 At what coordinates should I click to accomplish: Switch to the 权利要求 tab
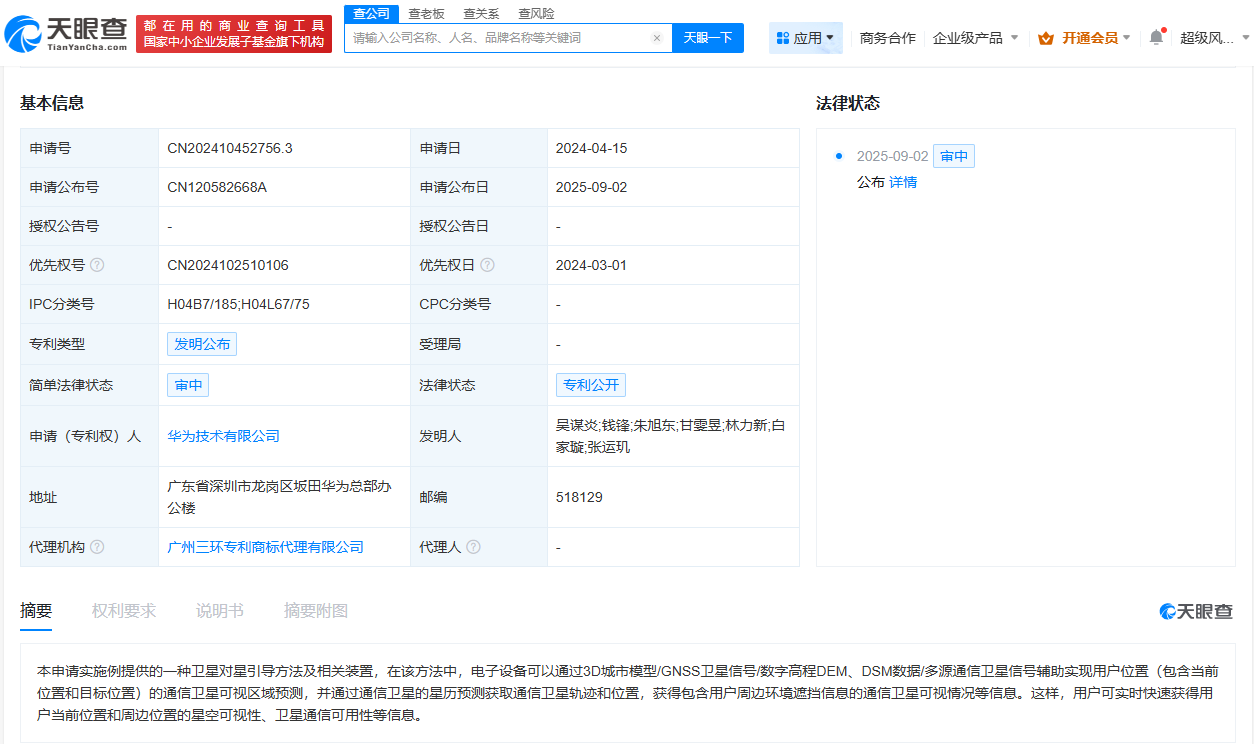point(124,611)
